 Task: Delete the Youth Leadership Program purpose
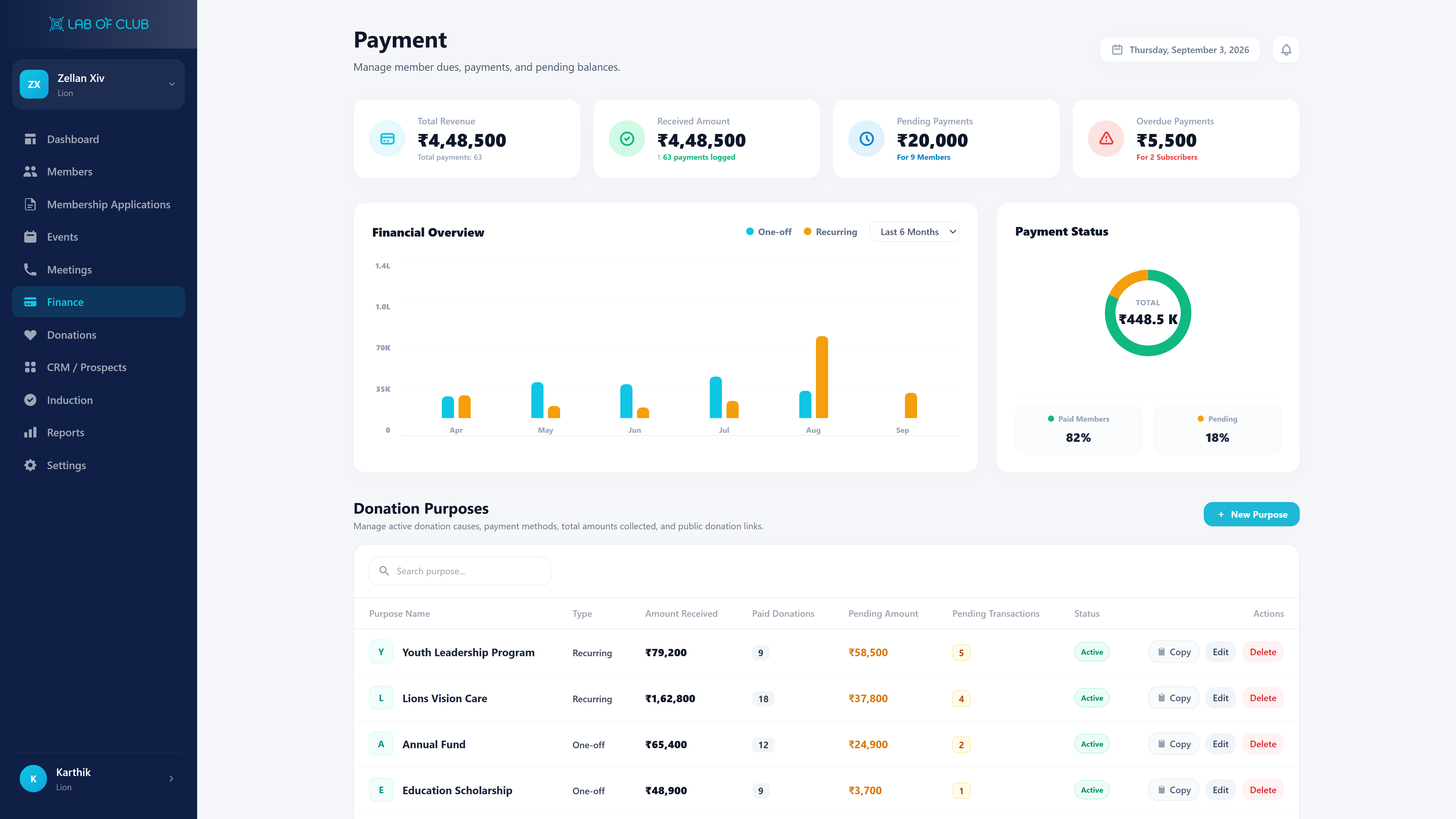pos(1263,652)
